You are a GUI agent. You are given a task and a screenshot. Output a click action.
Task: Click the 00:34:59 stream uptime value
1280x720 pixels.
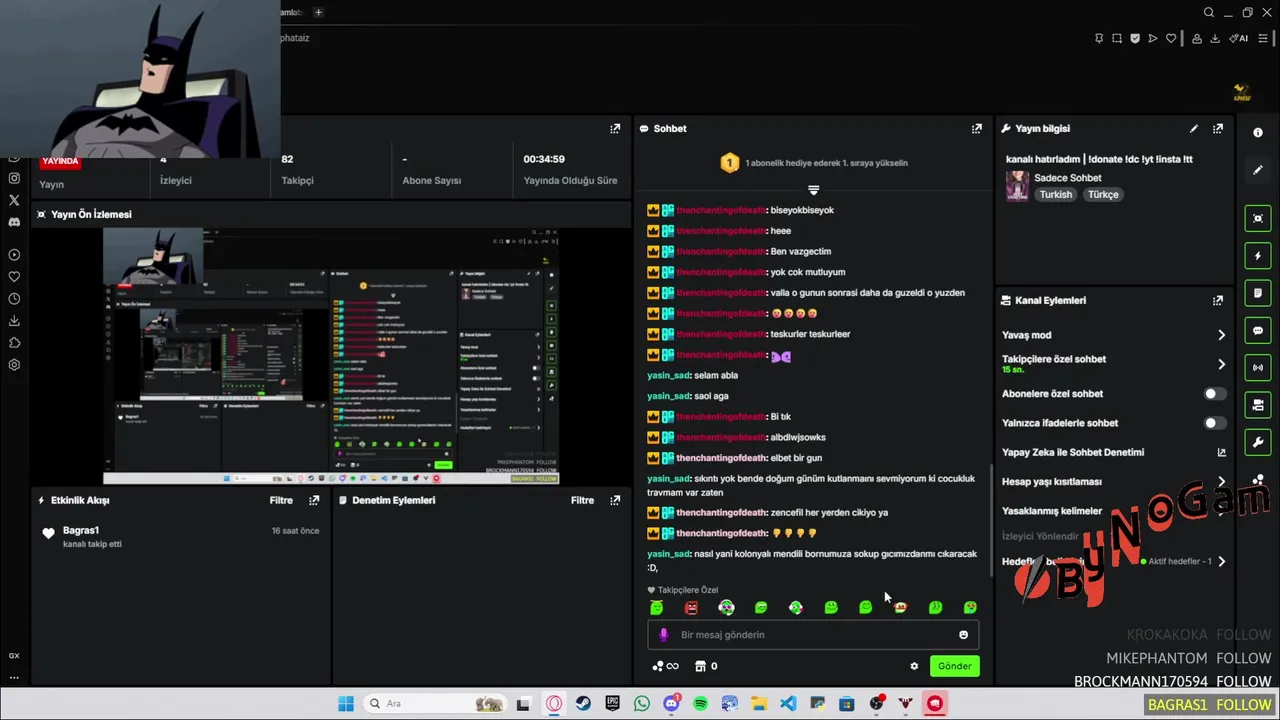coord(544,159)
